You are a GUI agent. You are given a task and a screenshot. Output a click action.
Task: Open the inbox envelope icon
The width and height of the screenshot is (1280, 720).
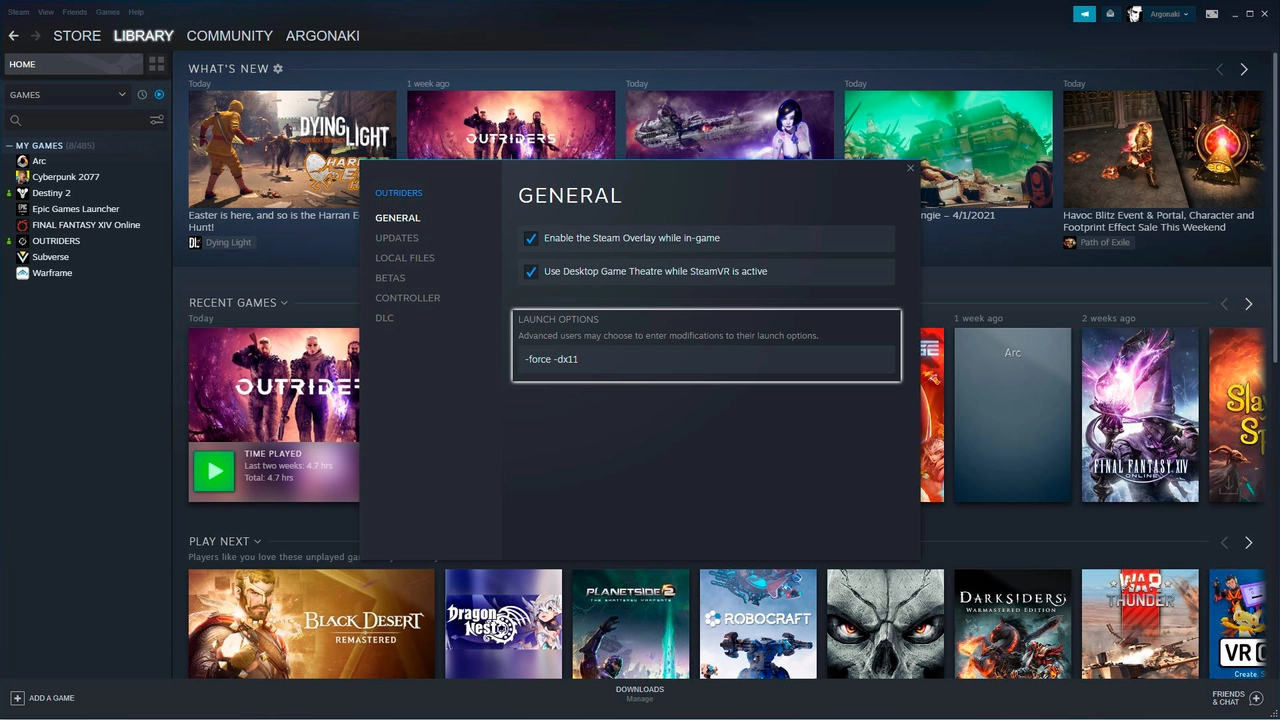[1110, 14]
